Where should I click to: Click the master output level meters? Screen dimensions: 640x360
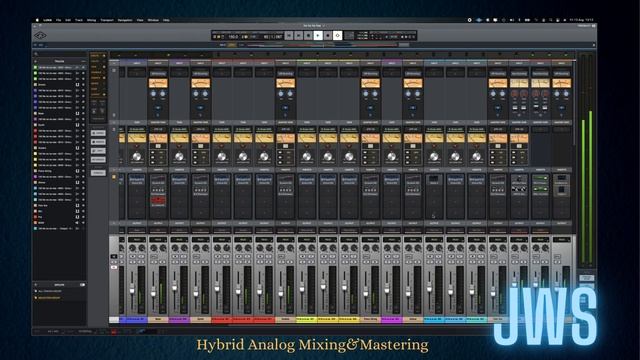(x=587, y=161)
